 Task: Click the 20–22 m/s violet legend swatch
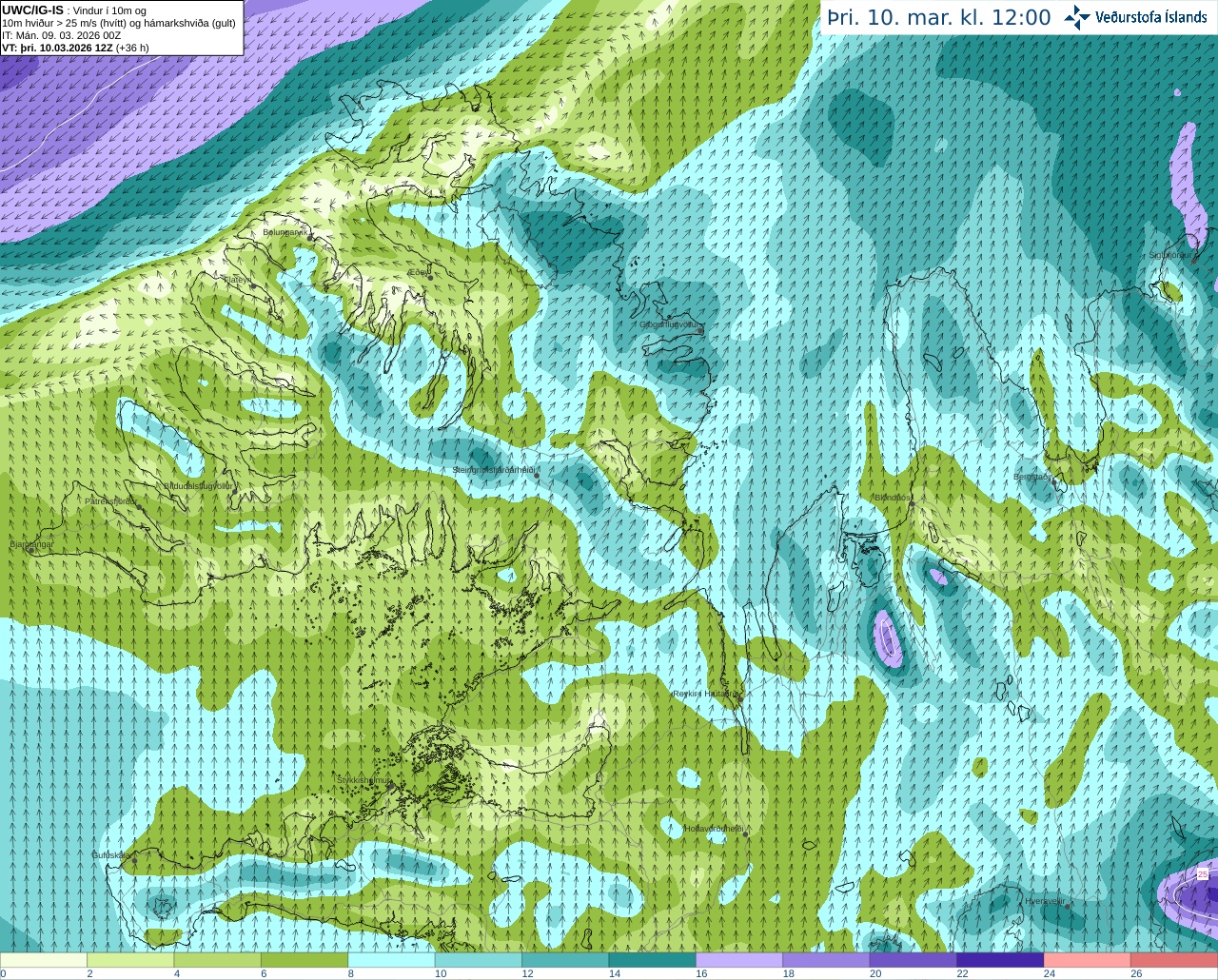tap(913, 960)
